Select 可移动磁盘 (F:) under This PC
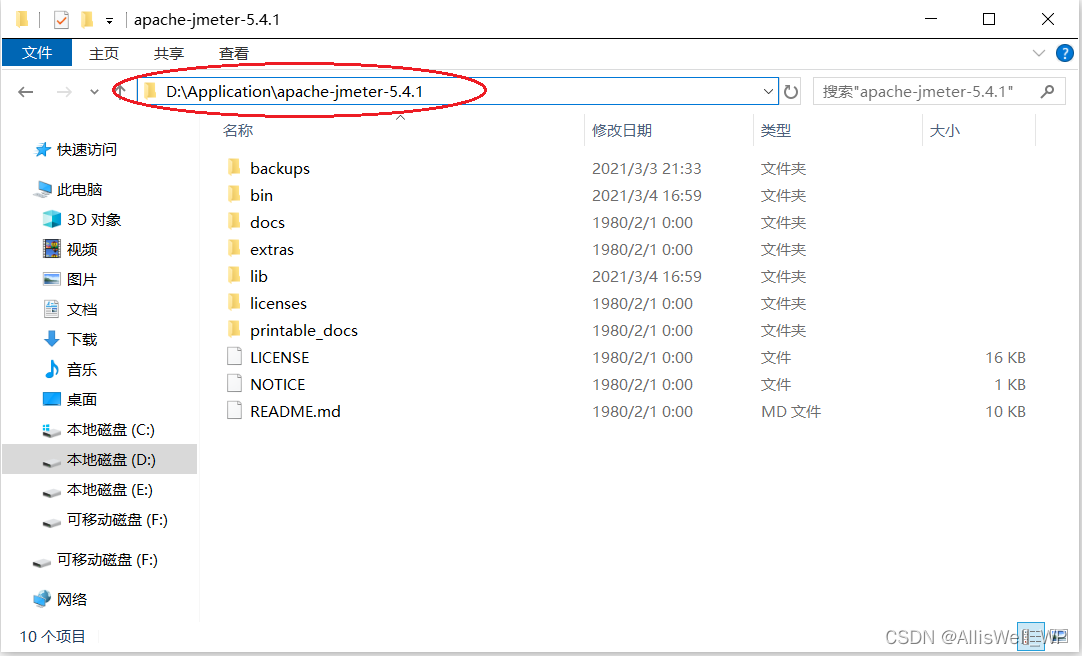The image size is (1082, 656). tap(106, 520)
